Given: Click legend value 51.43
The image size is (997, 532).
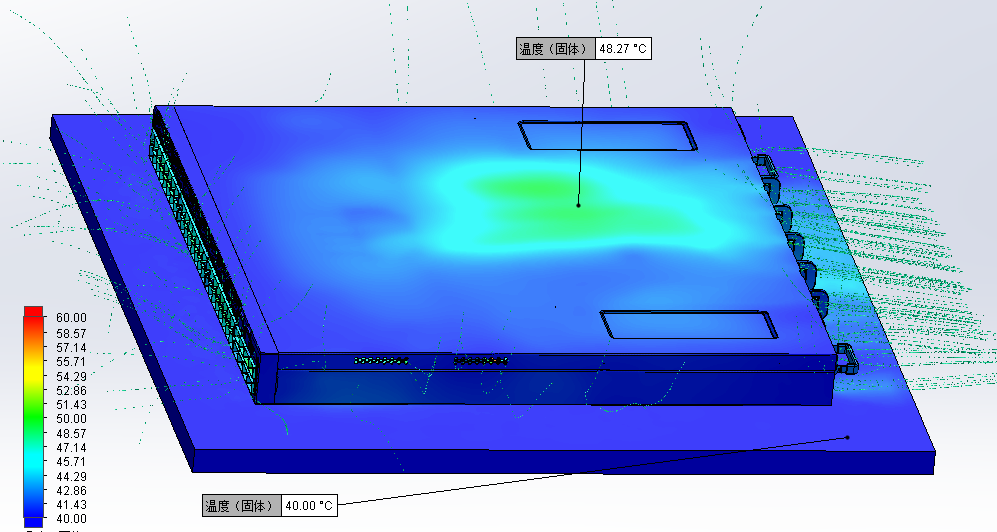Looking at the screenshot, I should tap(71, 404).
